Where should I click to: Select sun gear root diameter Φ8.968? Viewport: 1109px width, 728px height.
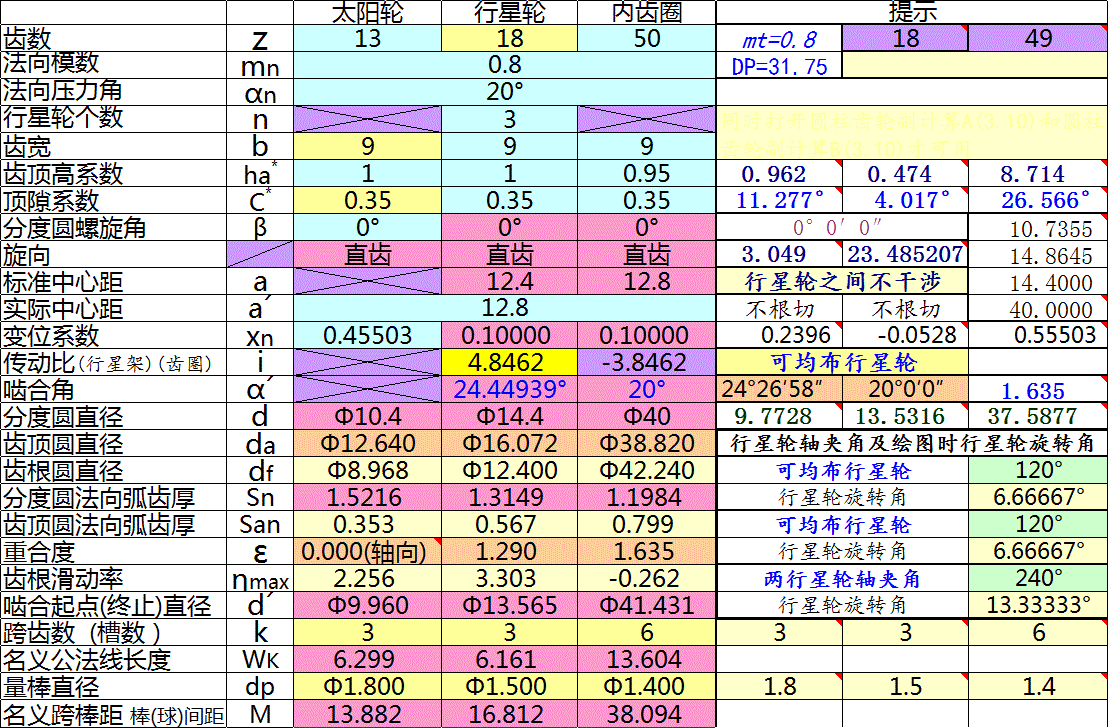[x=367, y=470]
